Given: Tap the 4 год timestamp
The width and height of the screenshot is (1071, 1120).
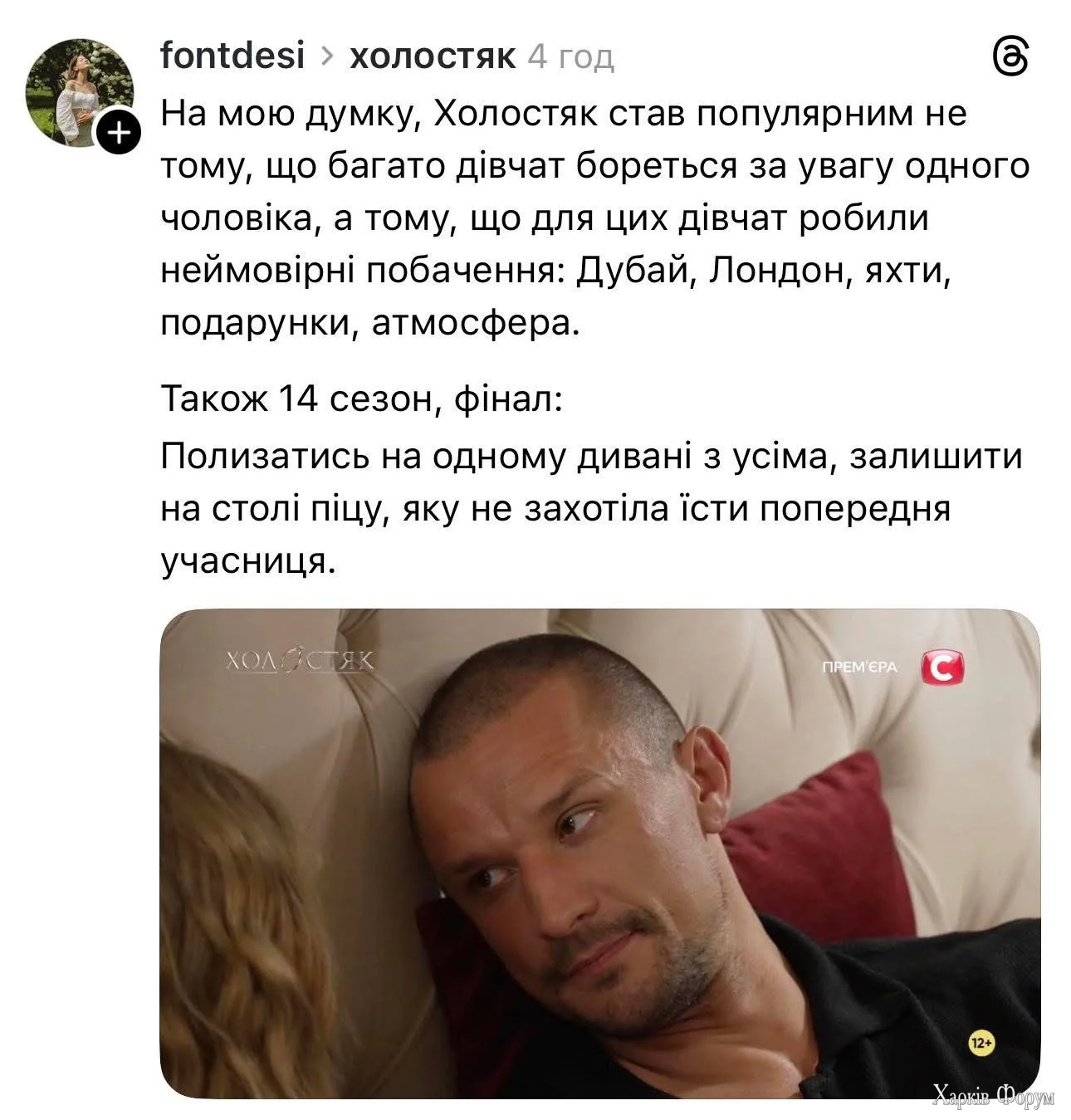Looking at the screenshot, I should tap(570, 57).
